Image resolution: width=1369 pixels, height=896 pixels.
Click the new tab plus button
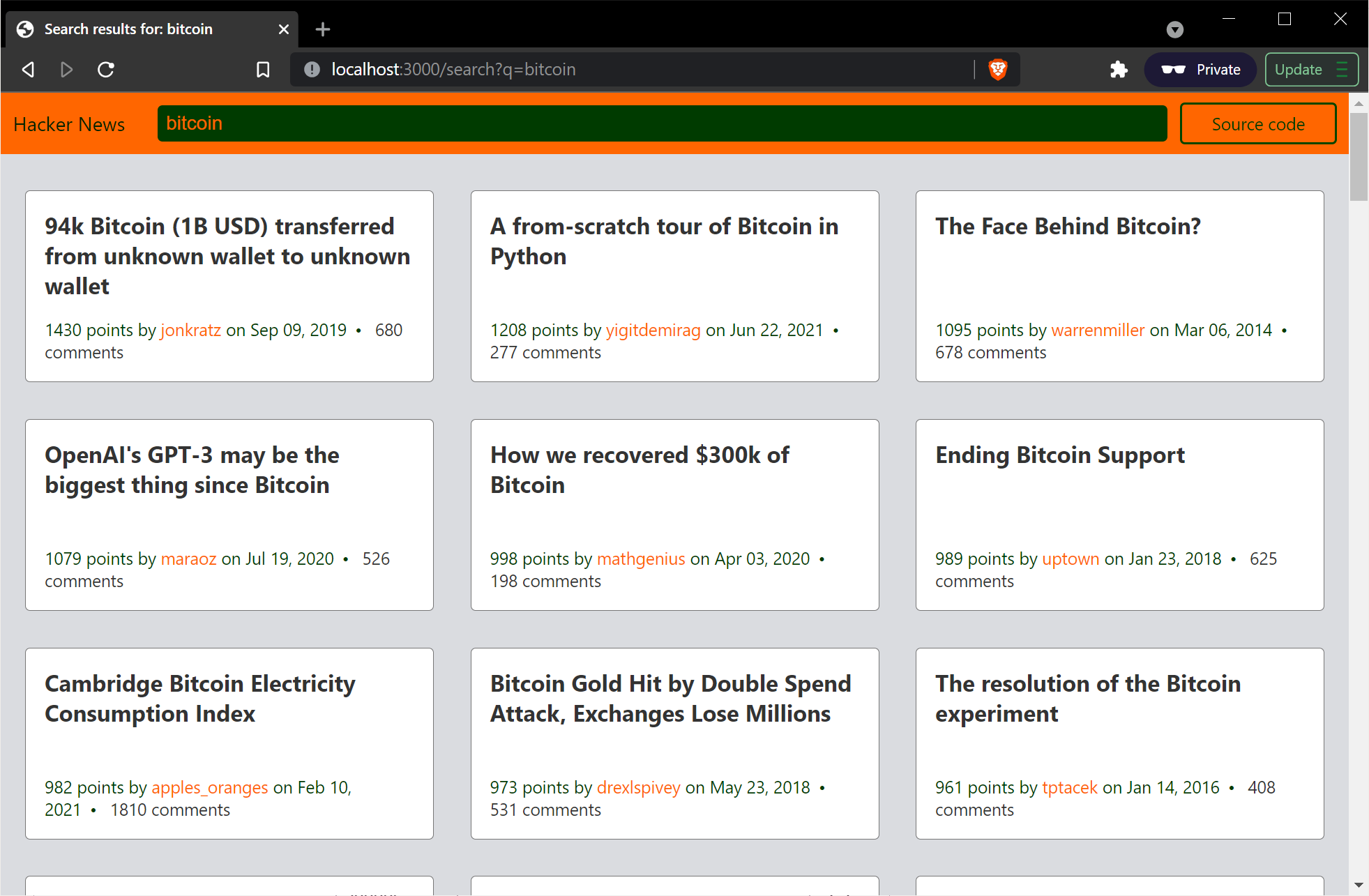(x=322, y=28)
